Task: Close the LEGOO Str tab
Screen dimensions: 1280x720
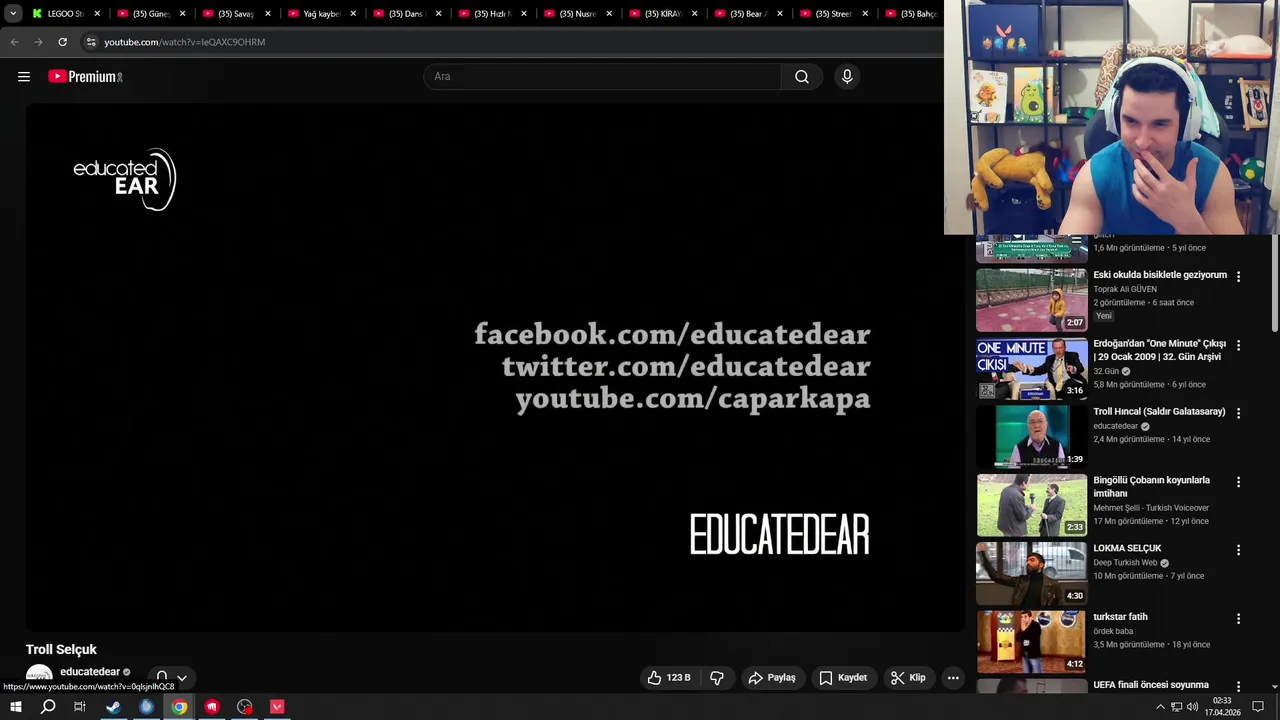Action: (97, 14)
